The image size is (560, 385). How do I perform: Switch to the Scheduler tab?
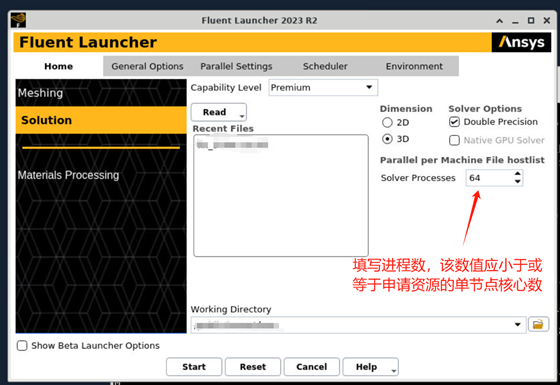(x=325, y=66)
